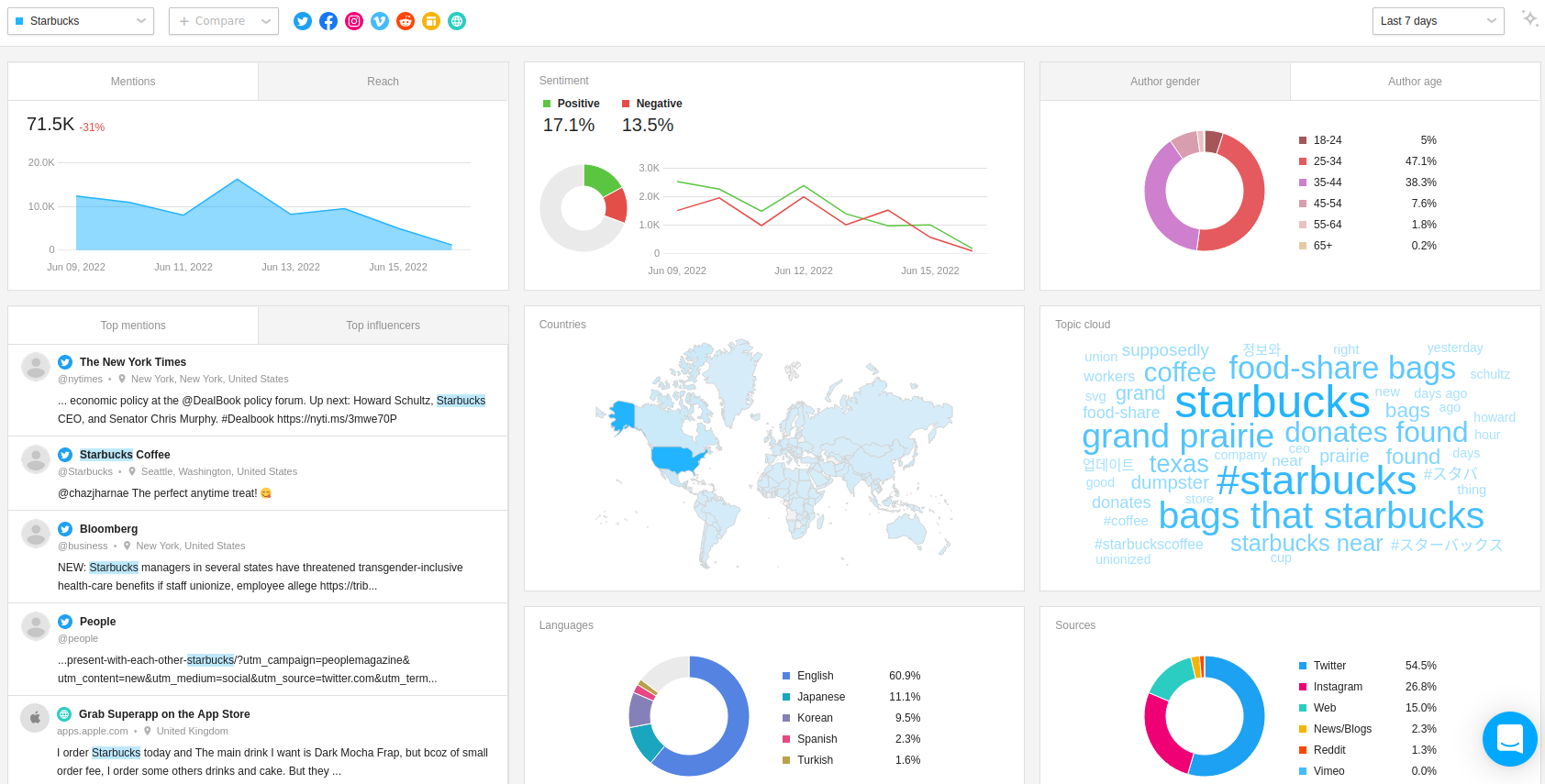The image size is (1545, 784).
Task: Filter by Web globe source icon
Action: pyautogui.click(x=457, y=21)
